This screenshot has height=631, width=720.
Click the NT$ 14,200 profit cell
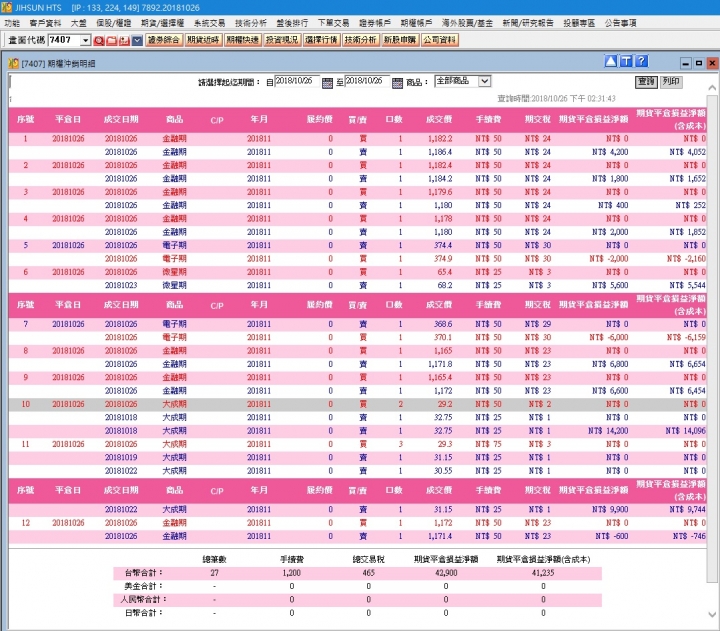[x=608, y=431]
